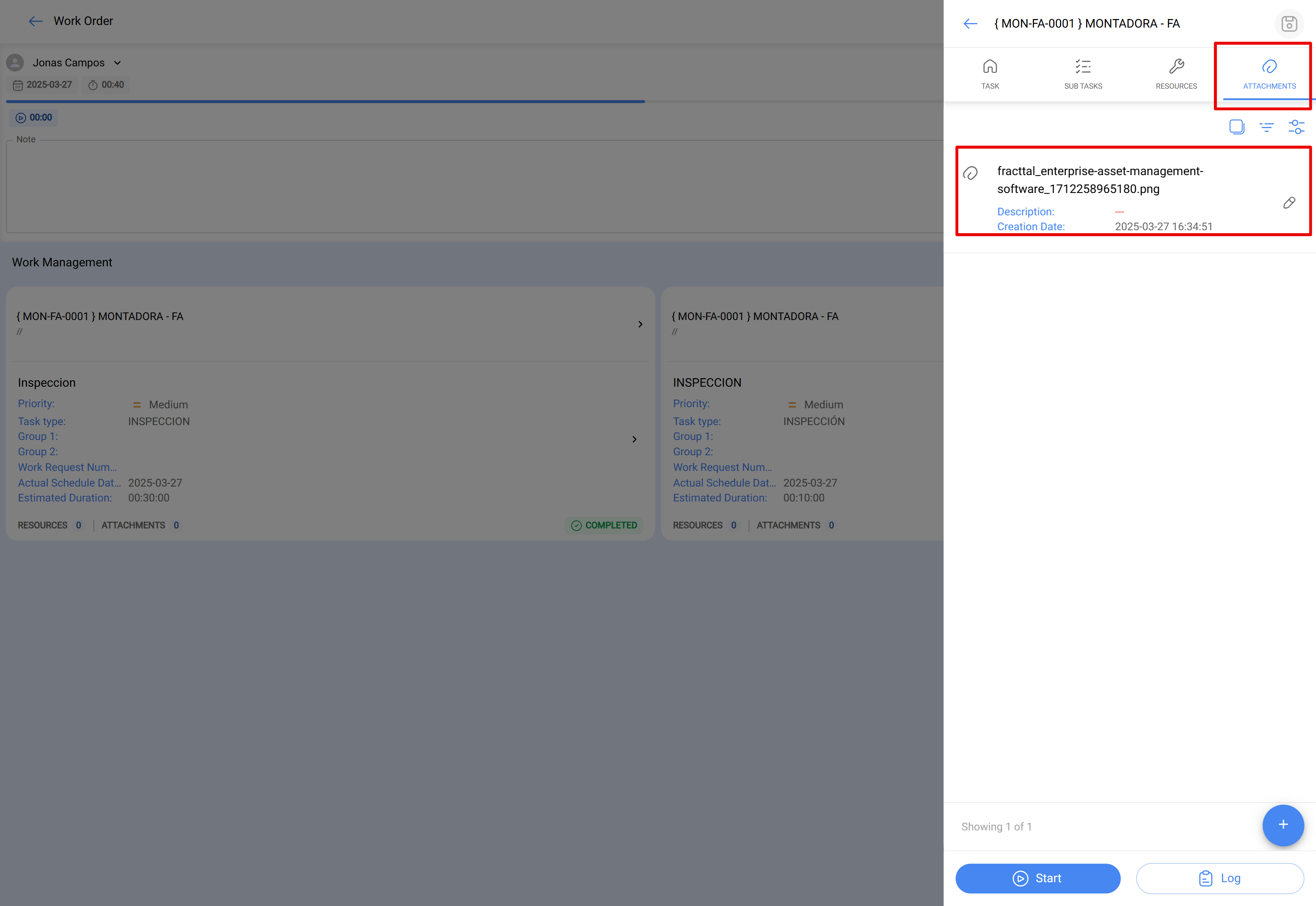Image resolution: width=1316 pixels, height=906 pixels.
Task: Select the Attachments tab
Action: pyautogui.click(x=1269, y=75)
